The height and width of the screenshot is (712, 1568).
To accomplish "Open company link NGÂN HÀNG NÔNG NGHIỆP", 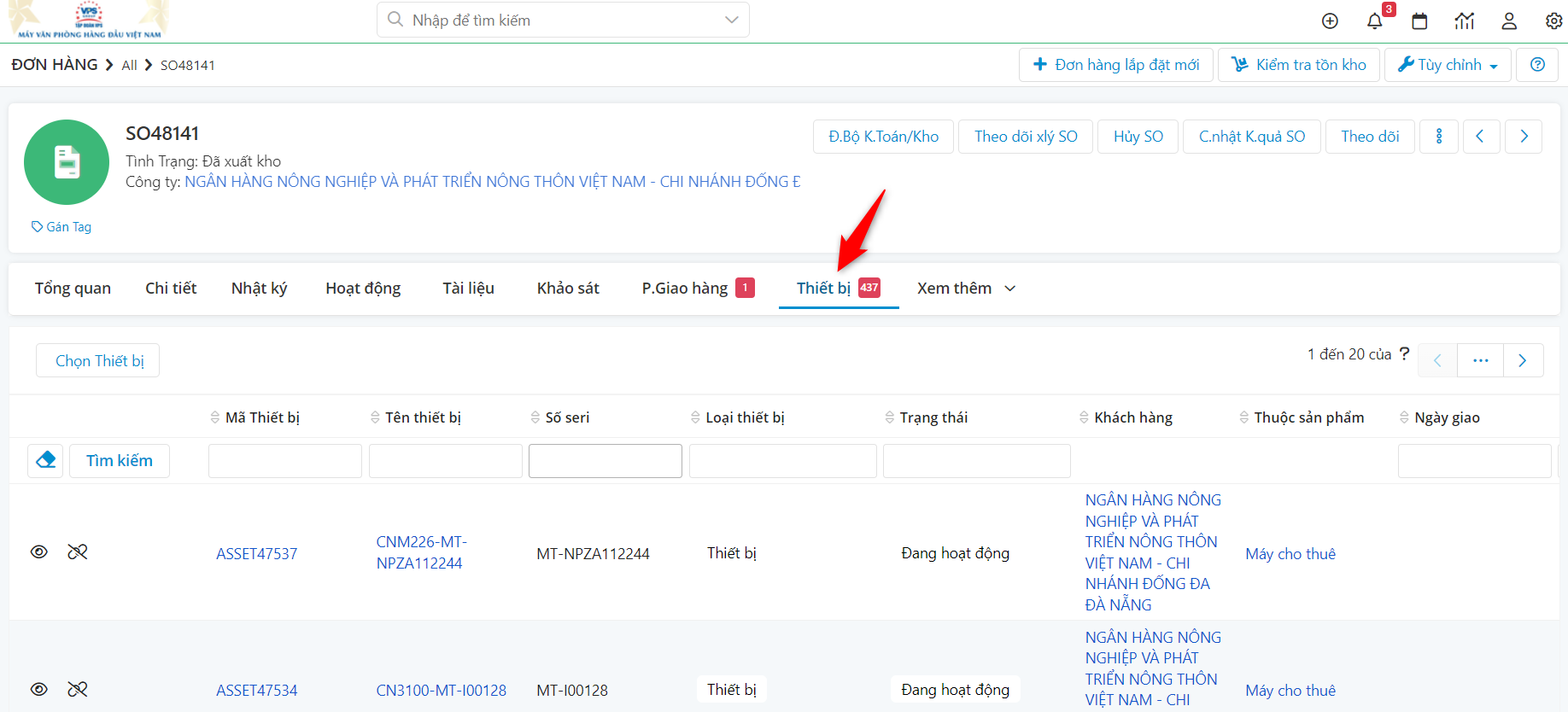I will coord(493,182).
